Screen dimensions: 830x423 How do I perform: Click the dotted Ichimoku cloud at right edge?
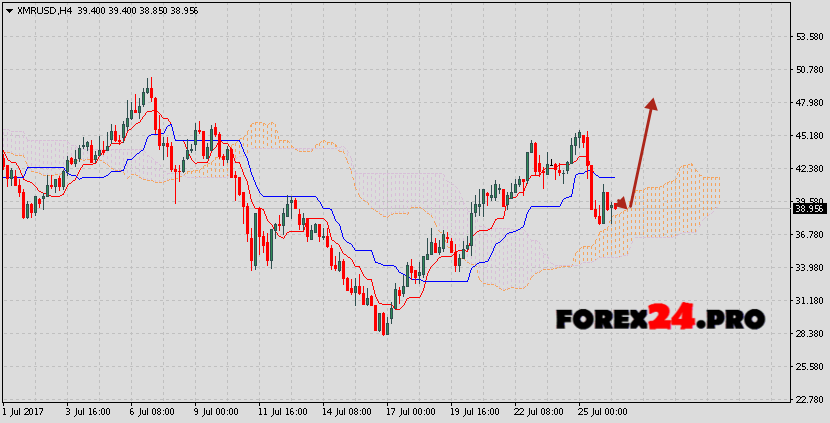(x=705, y=200)
